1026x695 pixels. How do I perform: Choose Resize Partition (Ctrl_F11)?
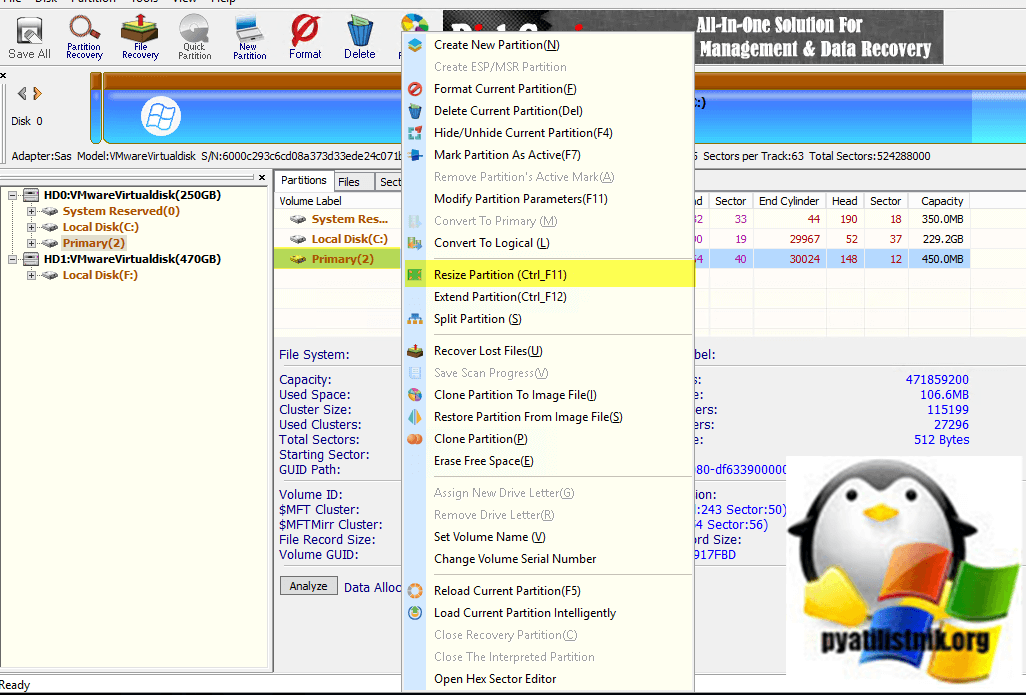click(x=548, y=275)
